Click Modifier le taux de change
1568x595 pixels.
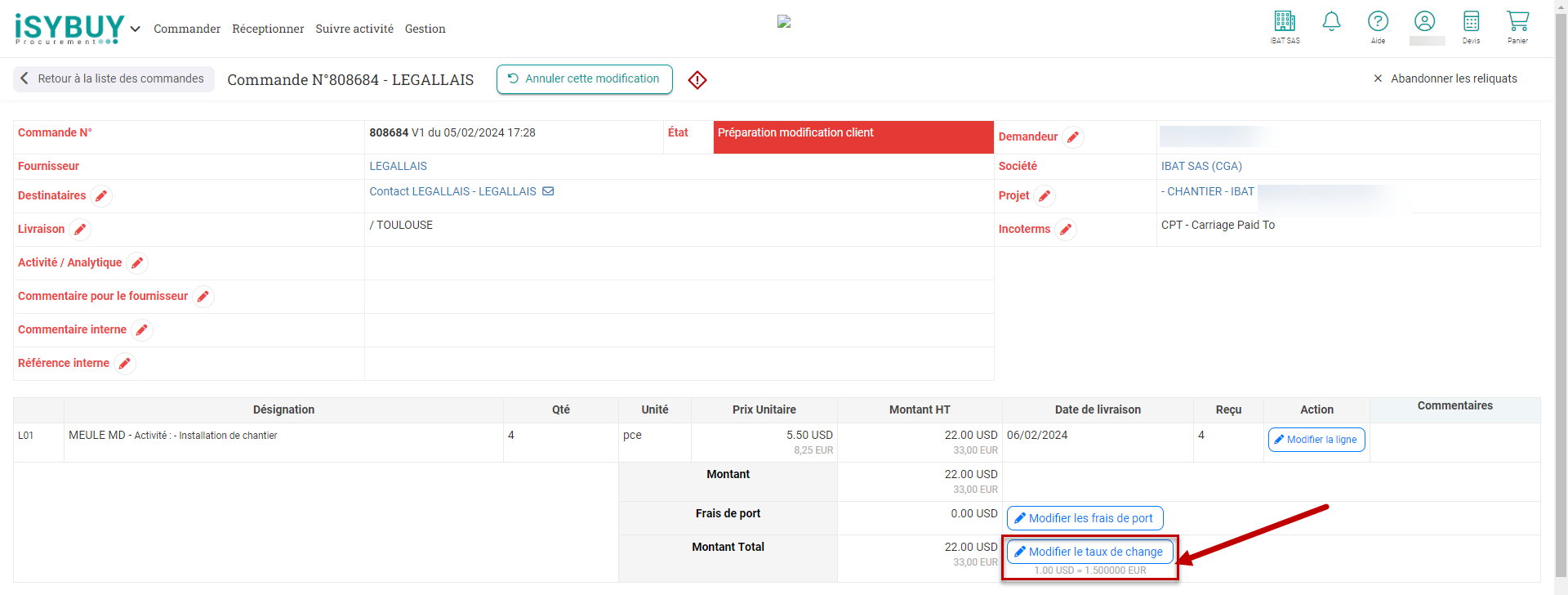[x=1089, y=552]
